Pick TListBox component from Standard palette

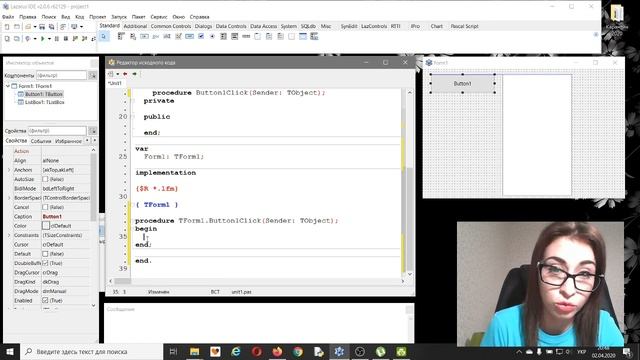(223, 36)
